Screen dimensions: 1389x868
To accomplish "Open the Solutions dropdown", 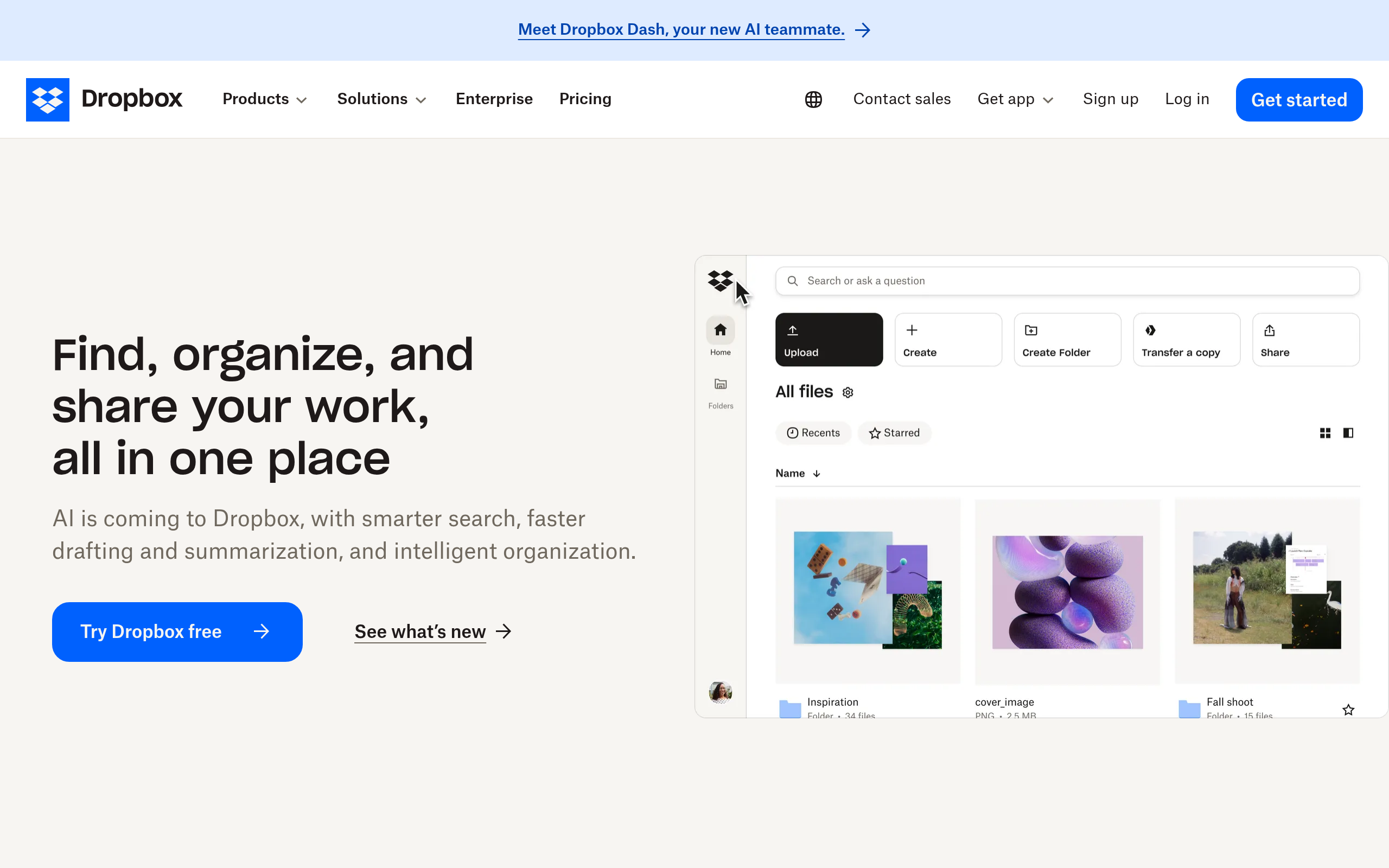I will pos(381,99).
